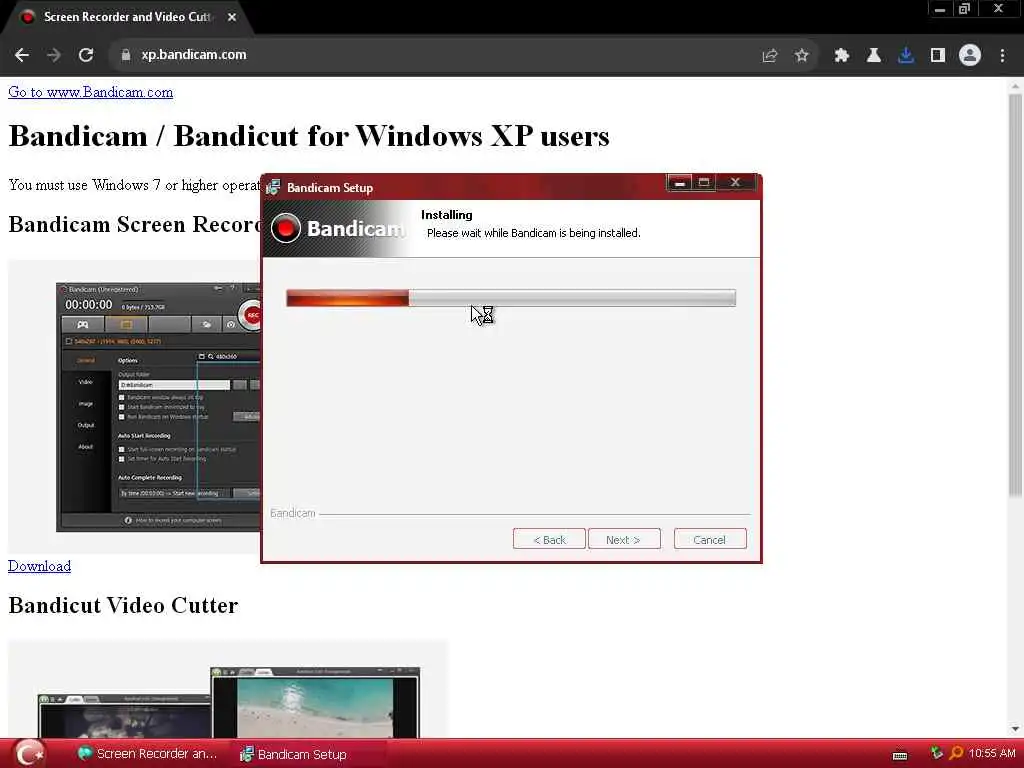Screen dimensions: 1024x768
Task: Toggle Chrome side panel
Action: coord(938,56)
